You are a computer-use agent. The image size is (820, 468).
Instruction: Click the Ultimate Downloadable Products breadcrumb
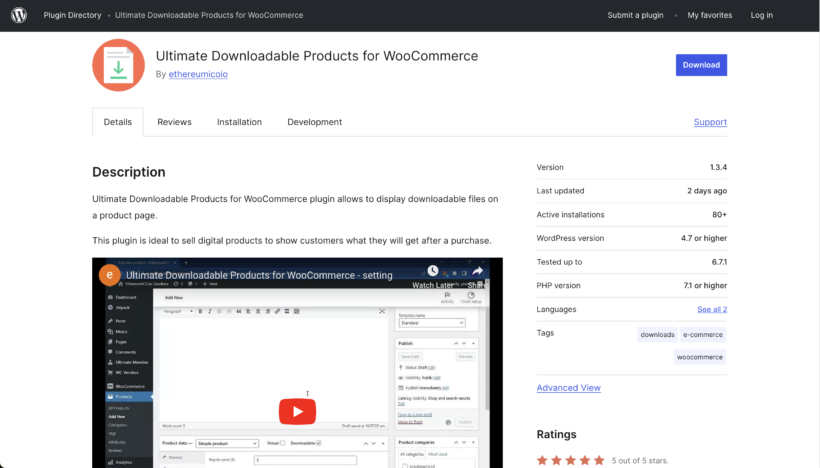tap(209, 15)
